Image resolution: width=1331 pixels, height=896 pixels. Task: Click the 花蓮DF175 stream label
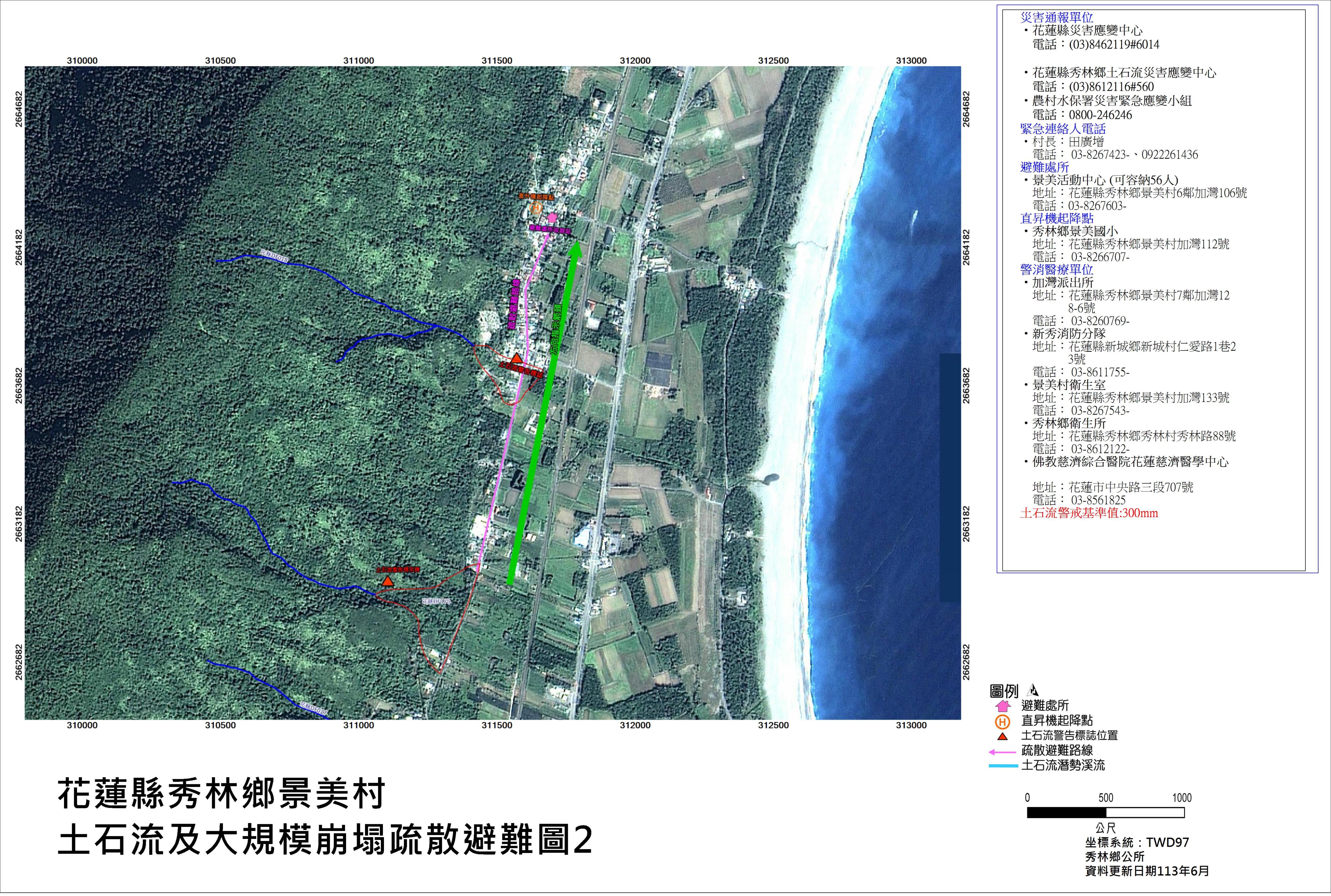[x=436, y=602]
